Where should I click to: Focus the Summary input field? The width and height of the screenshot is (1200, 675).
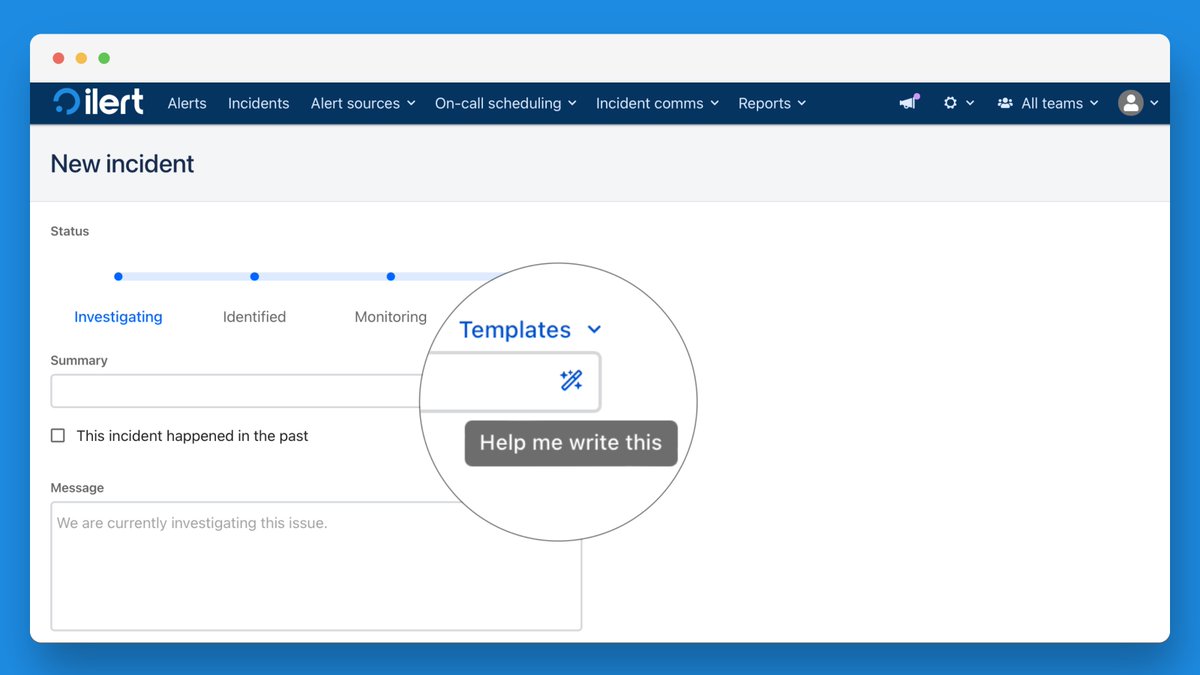coord(325,391)
